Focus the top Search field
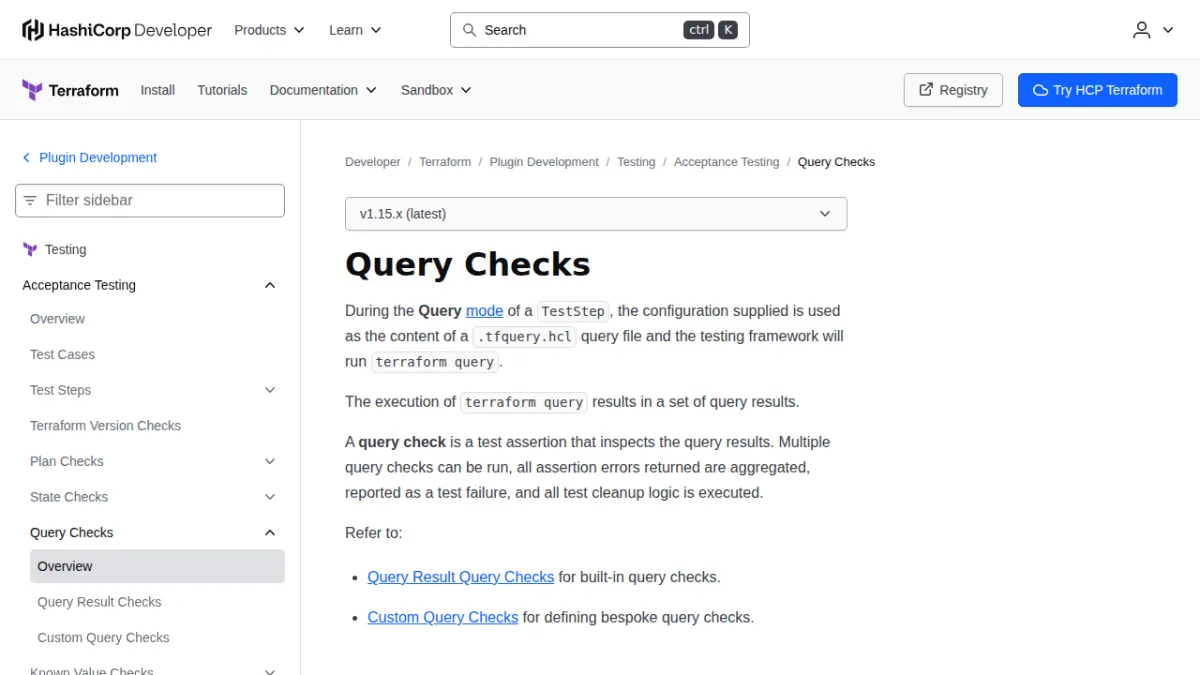This screenshot has width=1200, height=675. [x=600, y=30]
